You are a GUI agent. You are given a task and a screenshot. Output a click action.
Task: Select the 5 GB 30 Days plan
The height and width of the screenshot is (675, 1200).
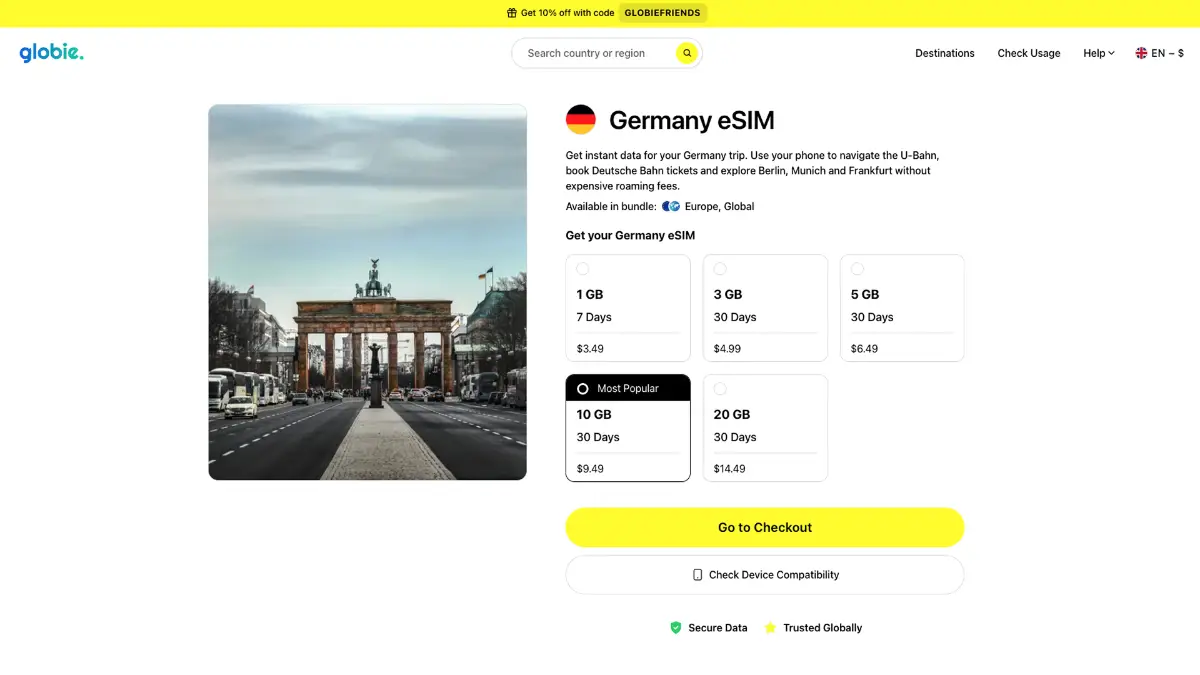902,308
